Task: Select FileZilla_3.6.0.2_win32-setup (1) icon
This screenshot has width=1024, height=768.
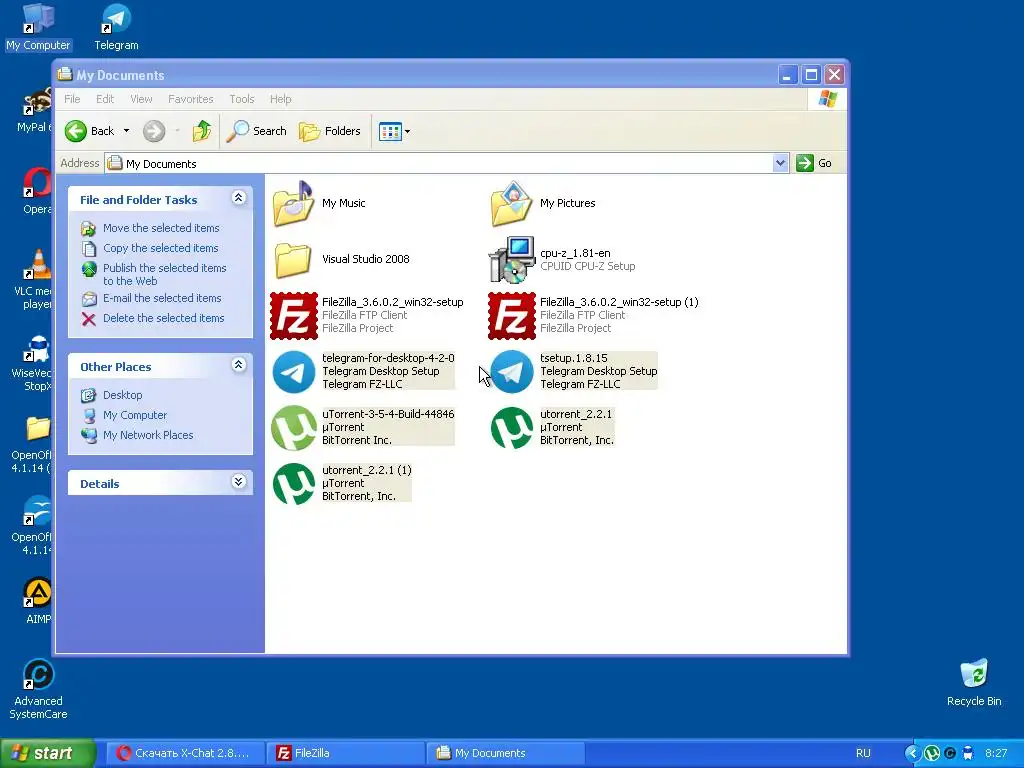Action: pyautogui.click(x=511, y=316)
